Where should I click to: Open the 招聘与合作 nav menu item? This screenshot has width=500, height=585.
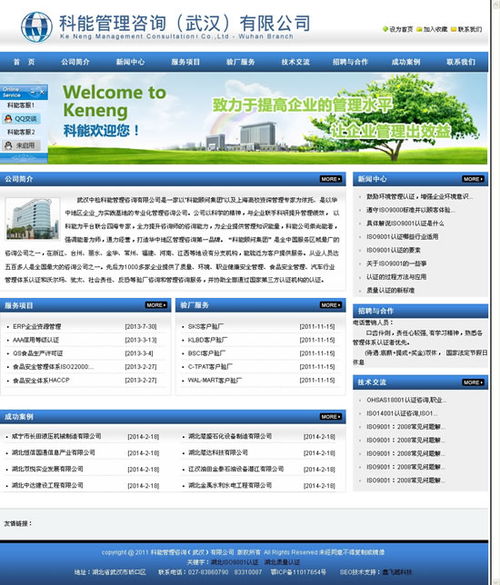350,62
